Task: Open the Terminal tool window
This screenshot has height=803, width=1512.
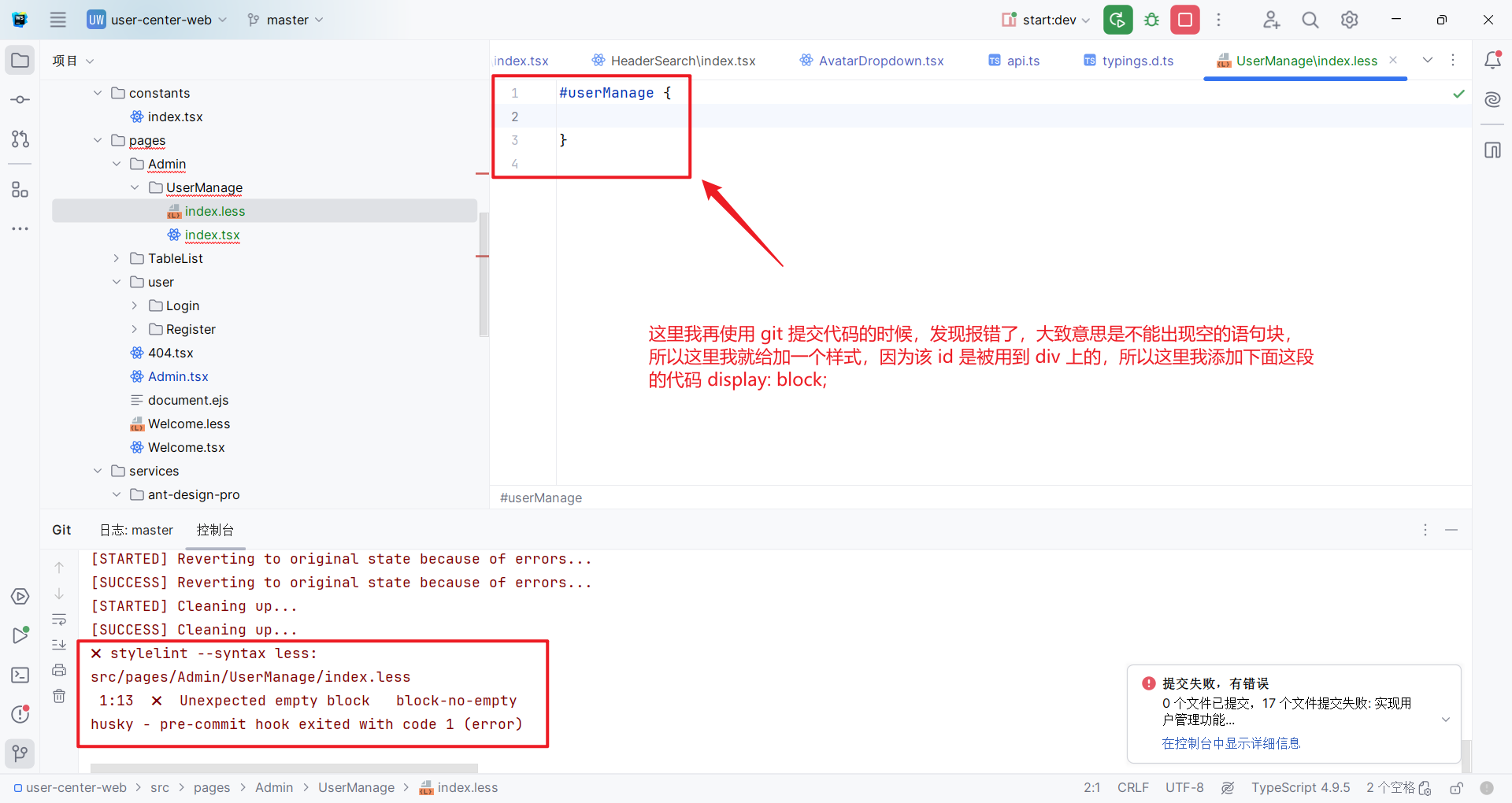Action: pos(20,675)
